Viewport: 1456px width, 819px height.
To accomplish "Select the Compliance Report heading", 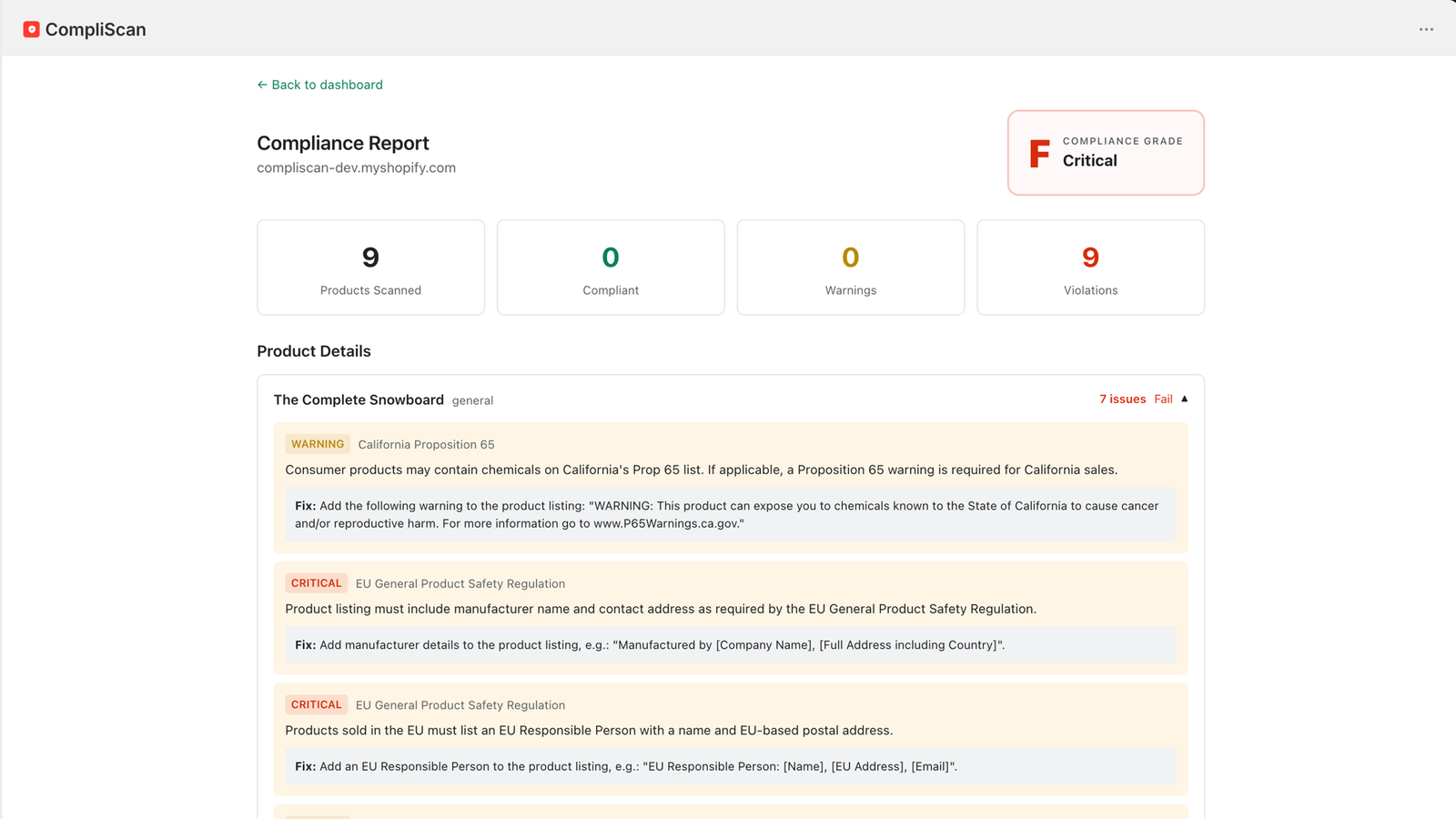I will click(x=343, y=143).
